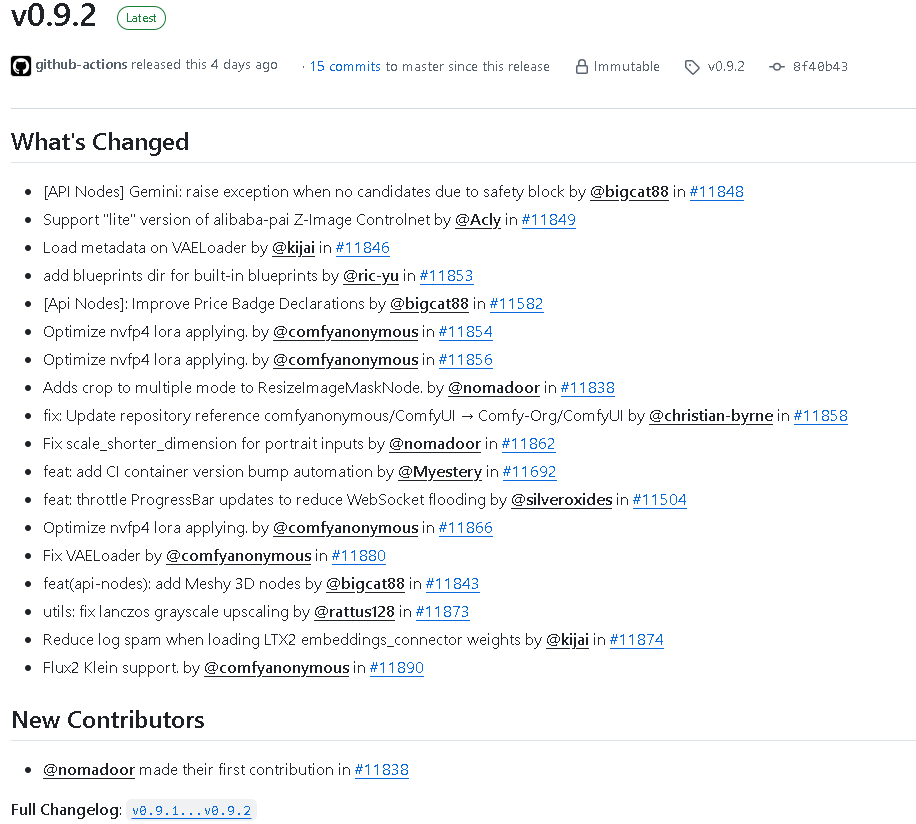This screenshot has height=824, width=916.
Task: Visit @silveroxides's profile
Action: point(561,499)
